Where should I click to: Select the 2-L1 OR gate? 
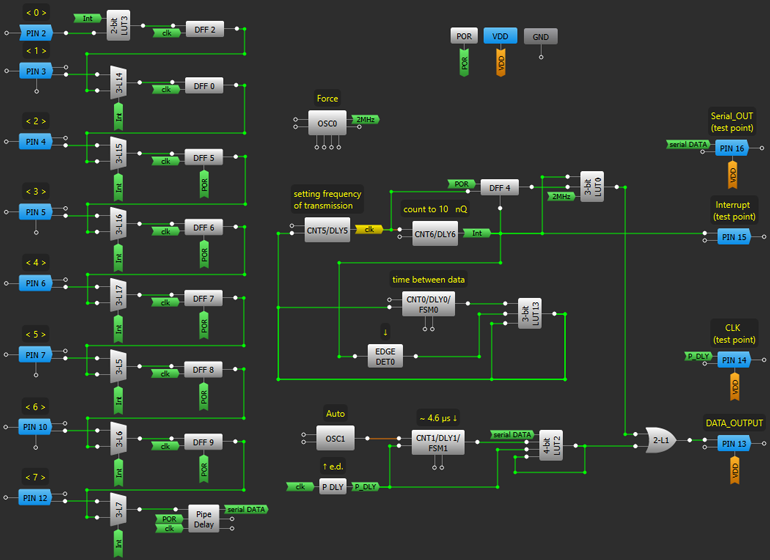661,438
